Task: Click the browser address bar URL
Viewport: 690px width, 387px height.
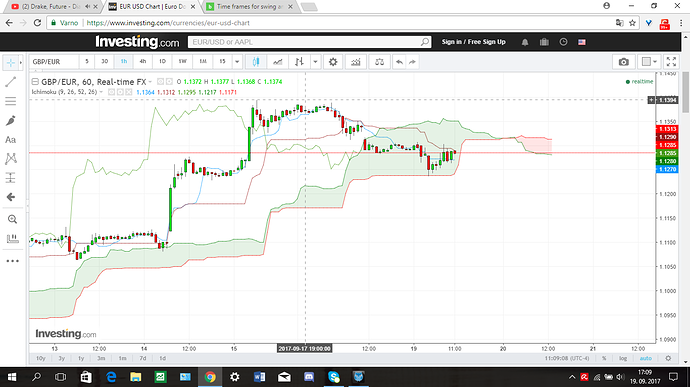Action: tap(168, 23)
